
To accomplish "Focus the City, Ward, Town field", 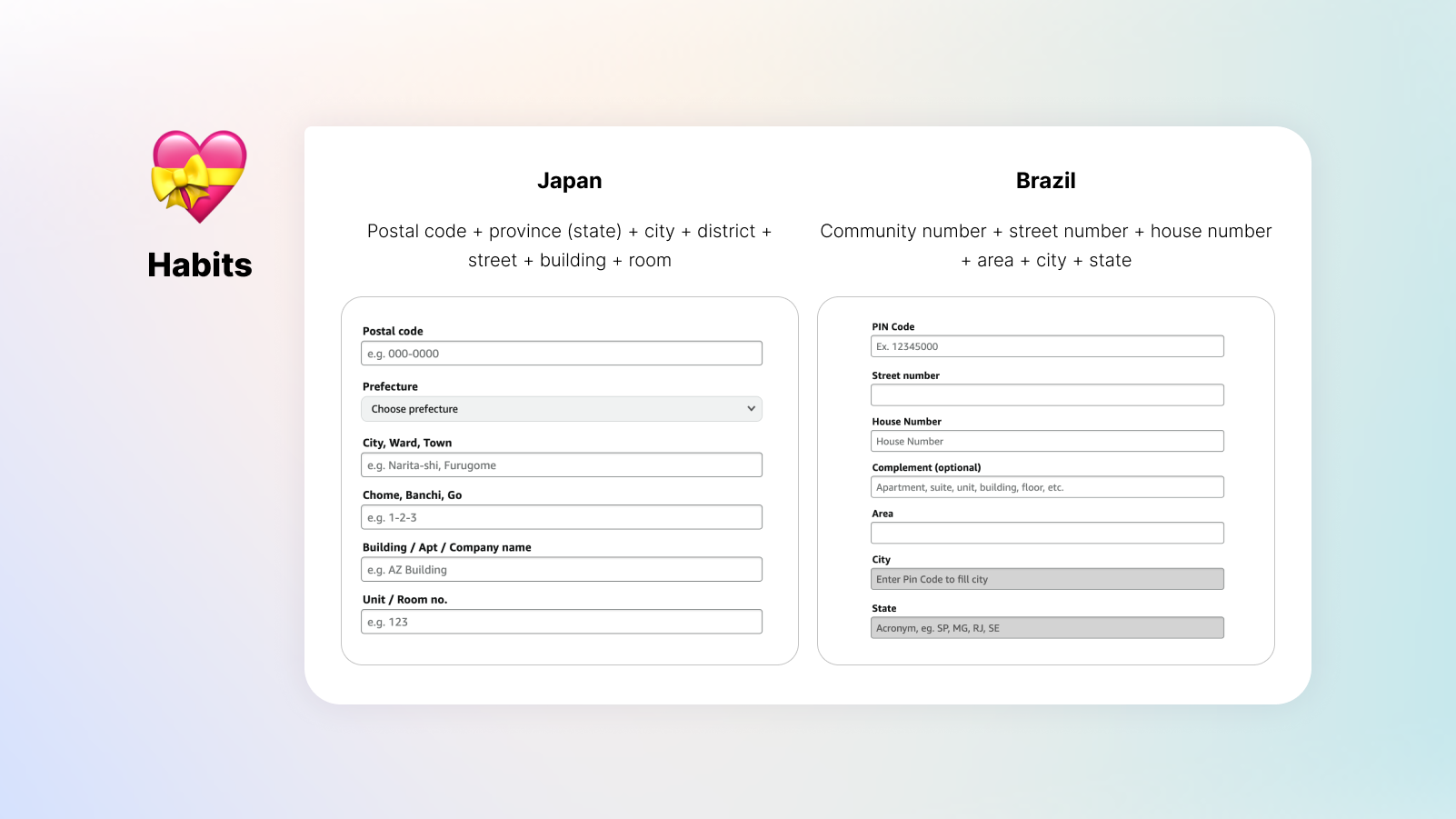I will [561, 465].
